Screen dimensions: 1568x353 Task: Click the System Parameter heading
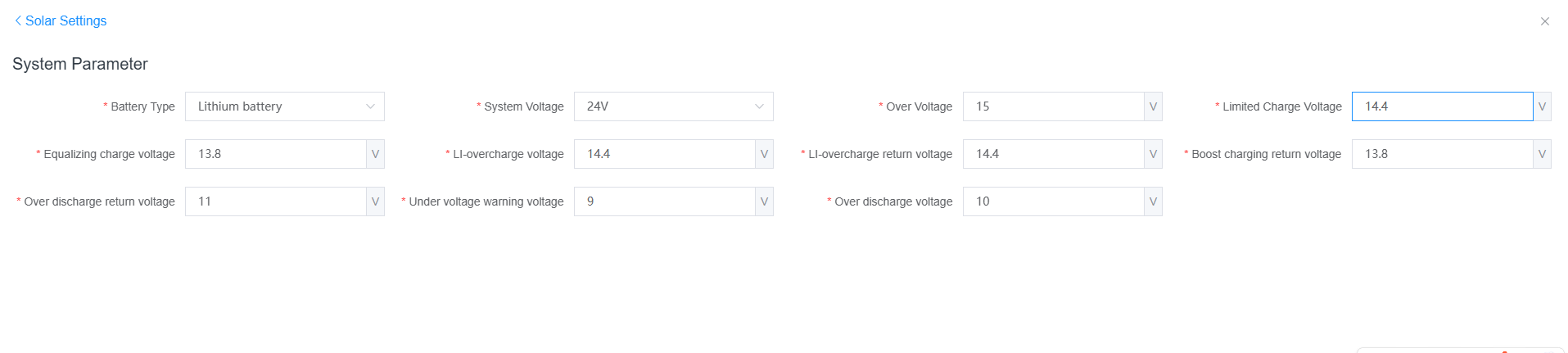click(80, 64)
